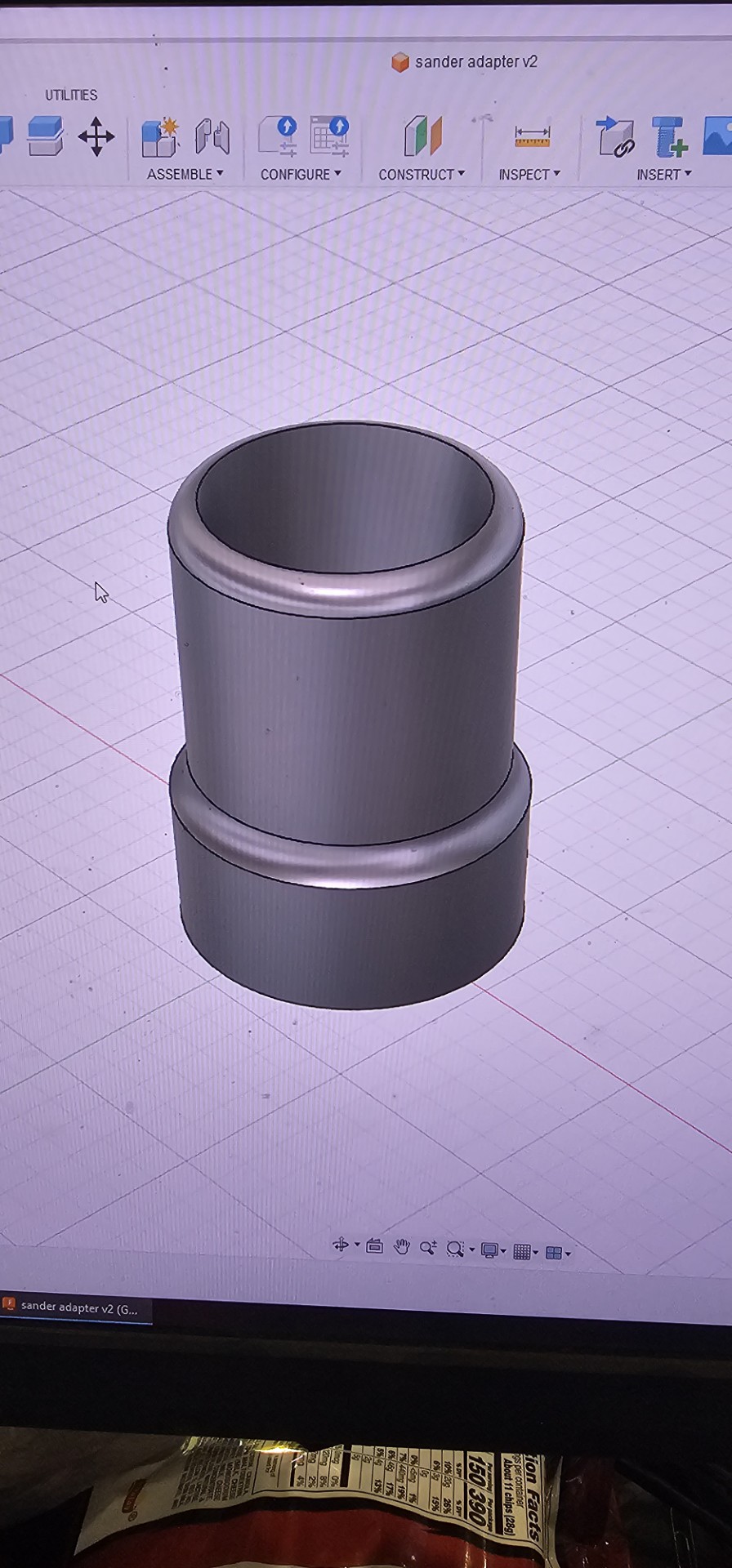Viewport: 732px width, 1568px height.
Task: Select the Joint tool icon
Action: click(x=212, y=137)
